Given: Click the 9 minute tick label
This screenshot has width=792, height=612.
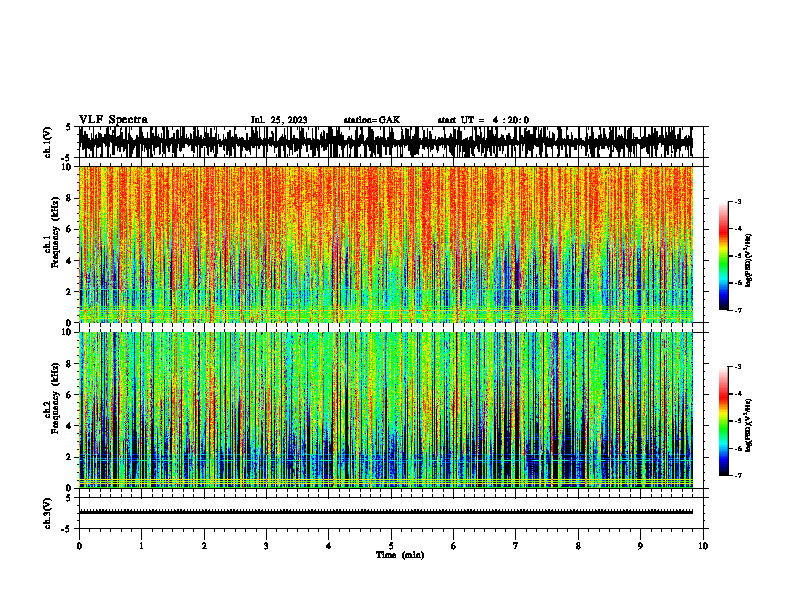Looking at the screenshot, I should tap(640, 546).
